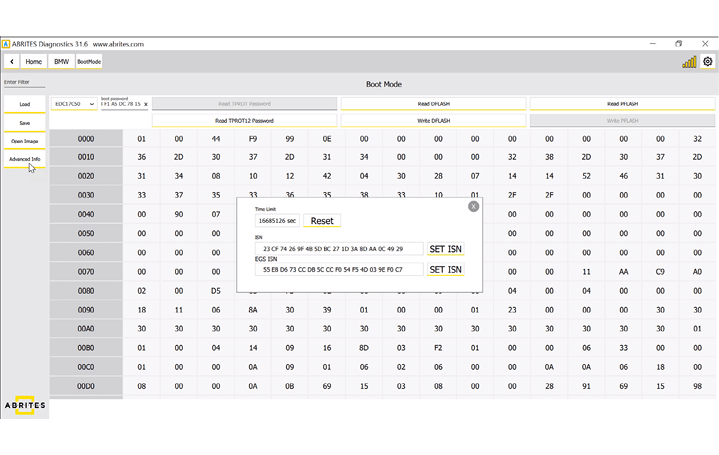The image size is (719, 455).
Task: Click the Write DFLASH button
Action: tap(434, 120)
